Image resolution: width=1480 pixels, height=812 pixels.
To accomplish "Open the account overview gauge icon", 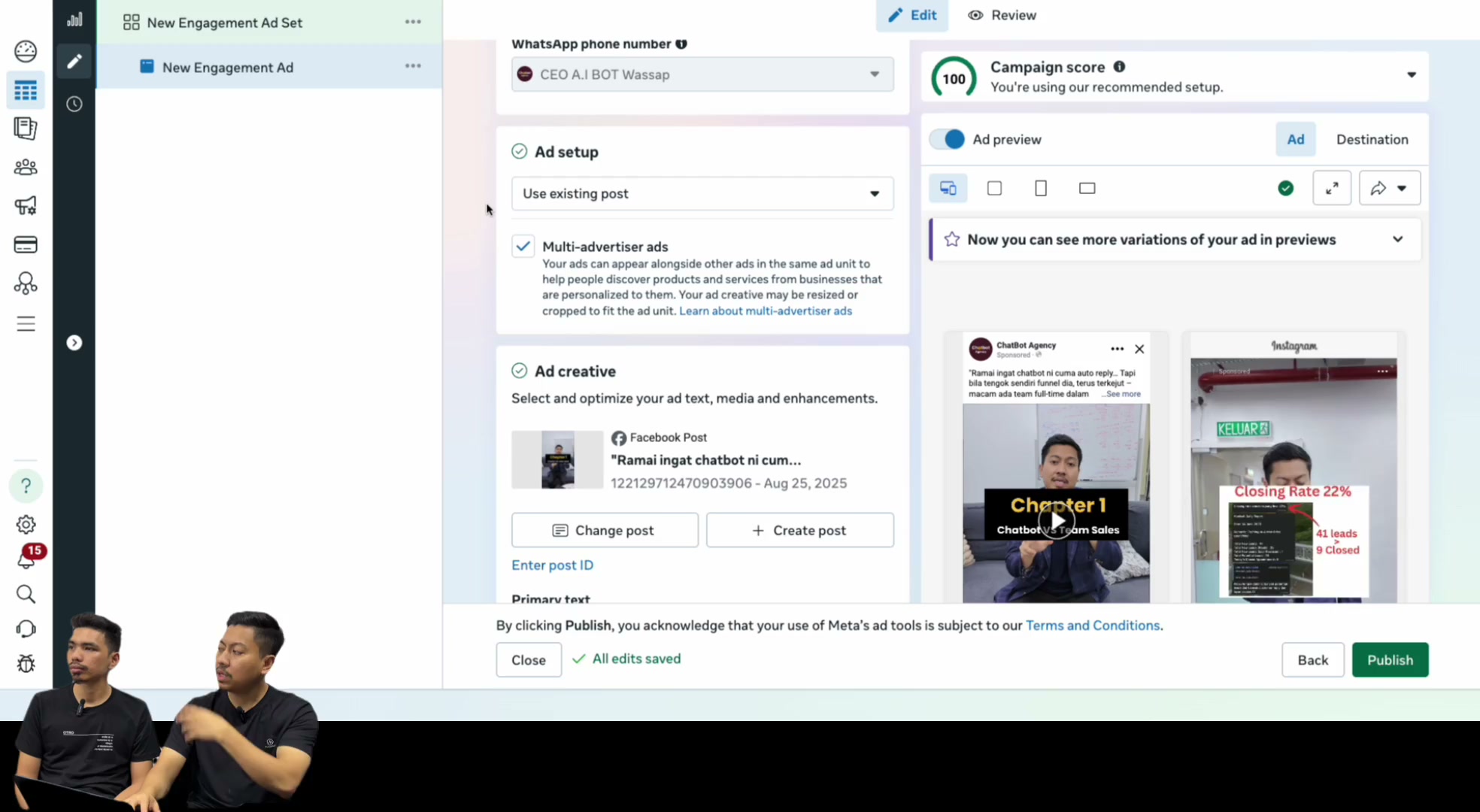I will point(26,51).
